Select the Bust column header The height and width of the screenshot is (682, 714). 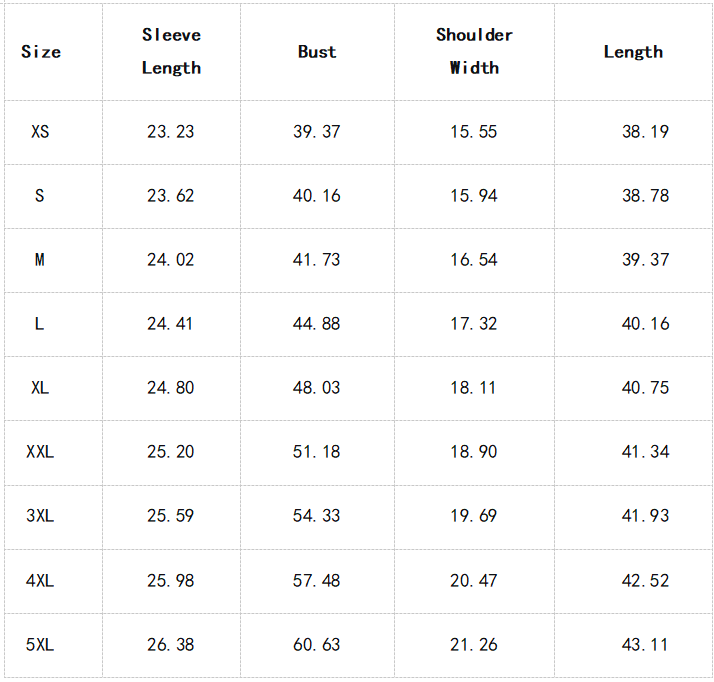coord(317,52)
